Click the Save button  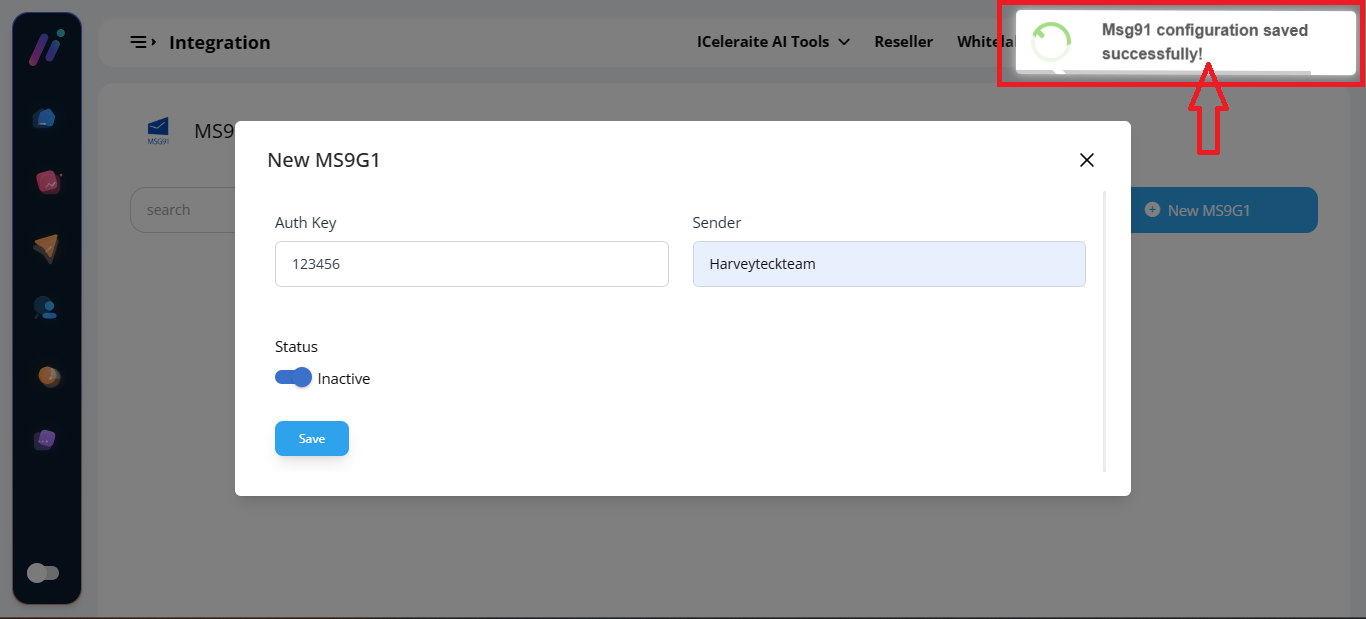tap(312, 439)
